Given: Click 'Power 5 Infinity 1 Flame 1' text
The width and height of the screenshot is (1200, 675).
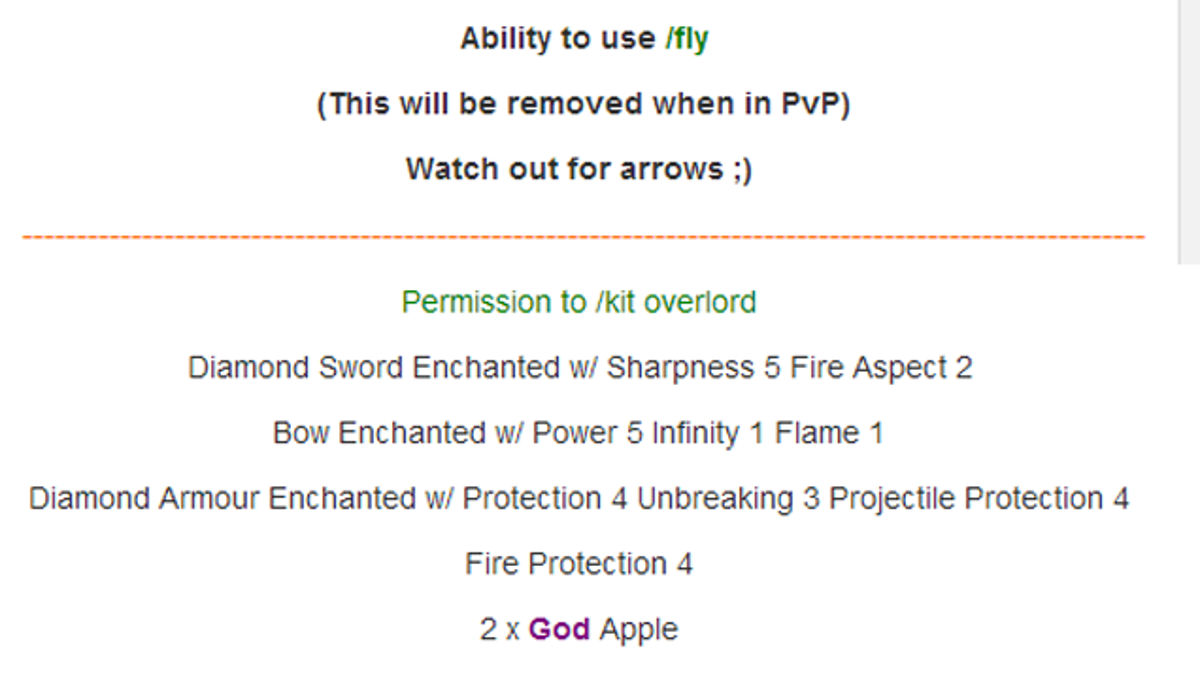Looking at the screenshot, I should click(x=708, y=433).
